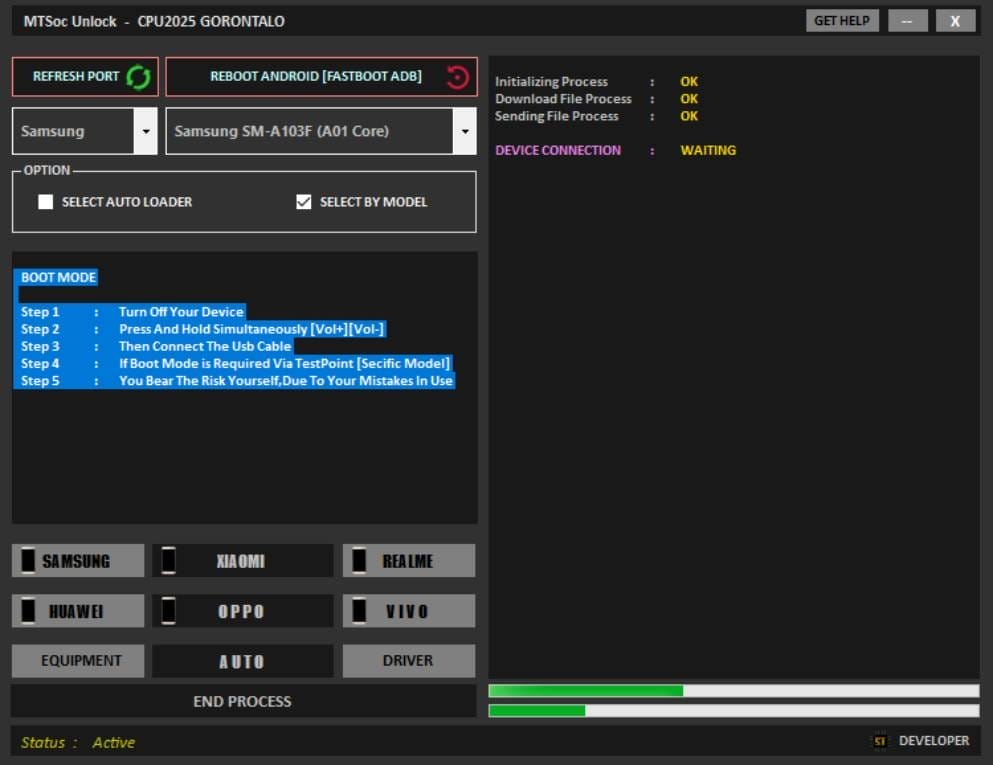This screenshot has width=993, height=765.
Task: Open the Samsung brand dropdown
Action: click(x=148, y=130)
